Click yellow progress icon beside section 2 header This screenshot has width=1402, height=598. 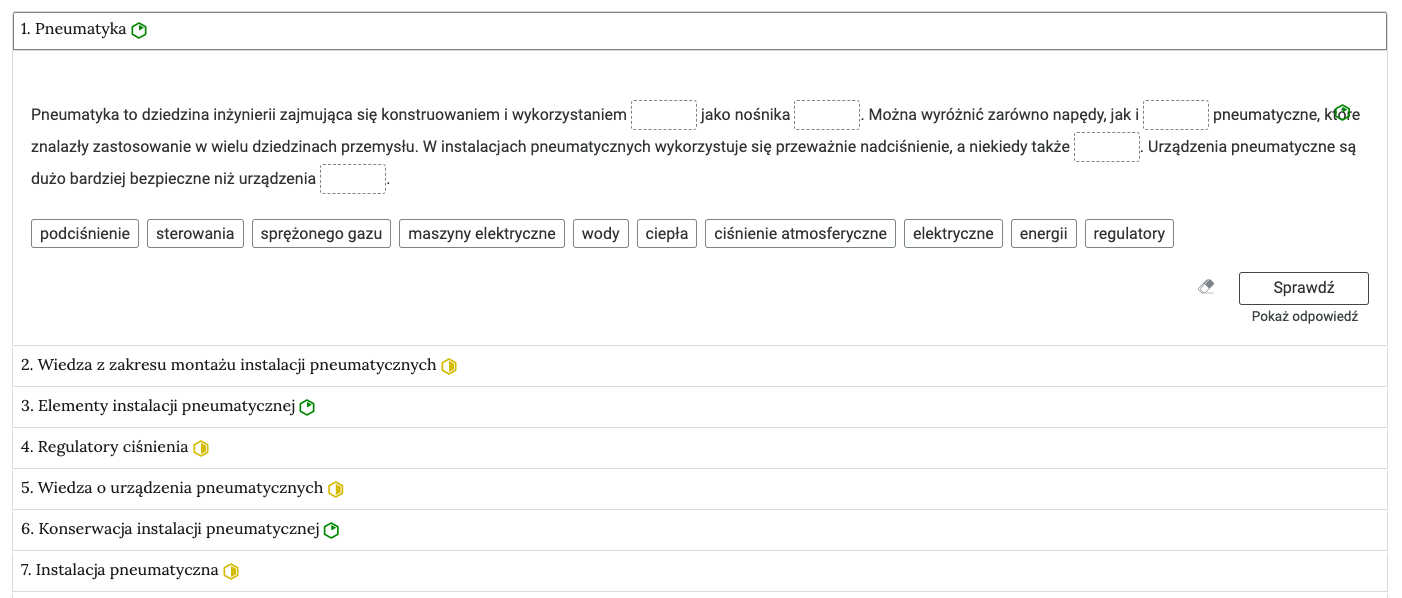click(x=449, y=365)
